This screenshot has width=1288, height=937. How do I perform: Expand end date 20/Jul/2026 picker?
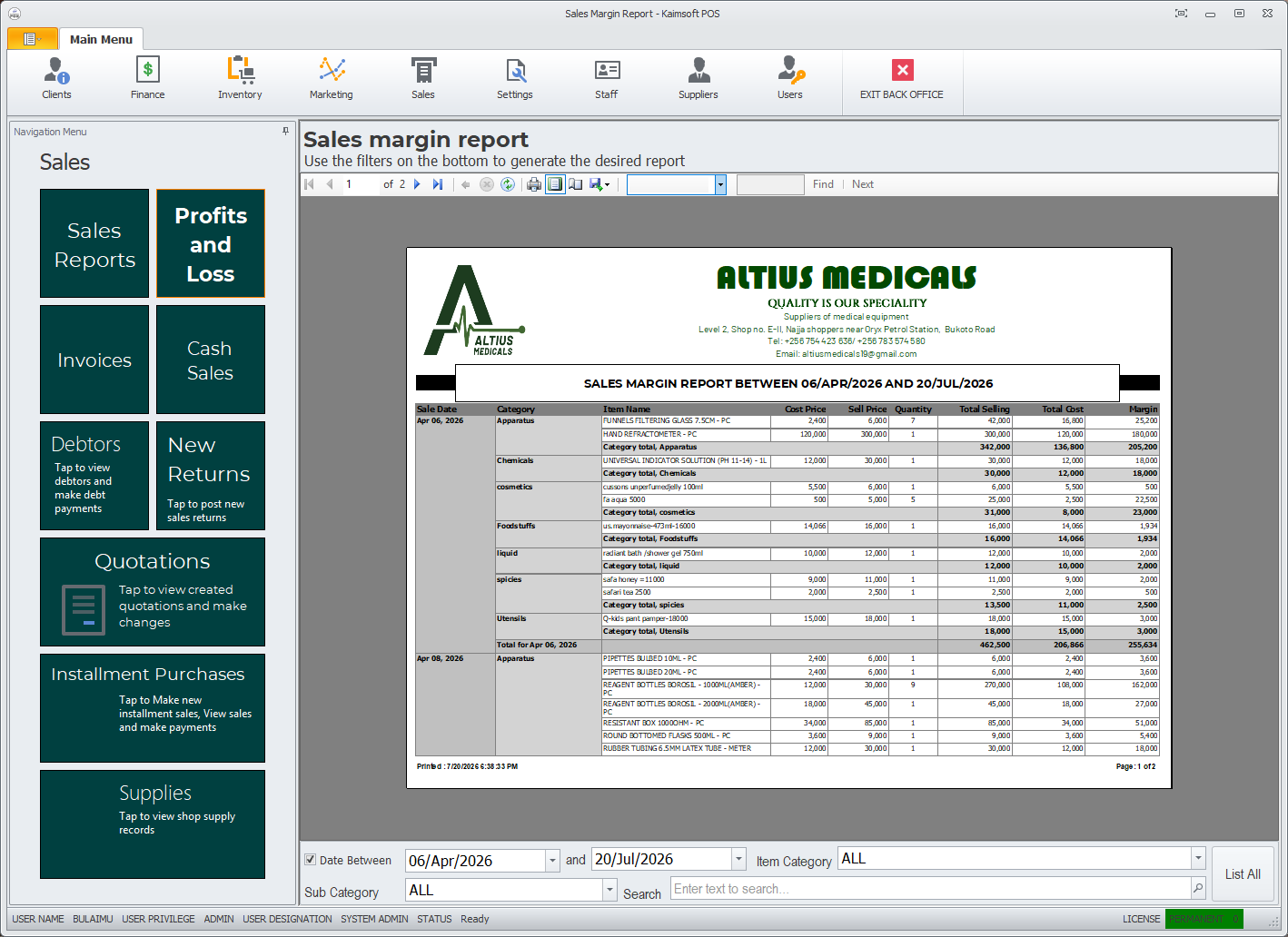point(738,859)
